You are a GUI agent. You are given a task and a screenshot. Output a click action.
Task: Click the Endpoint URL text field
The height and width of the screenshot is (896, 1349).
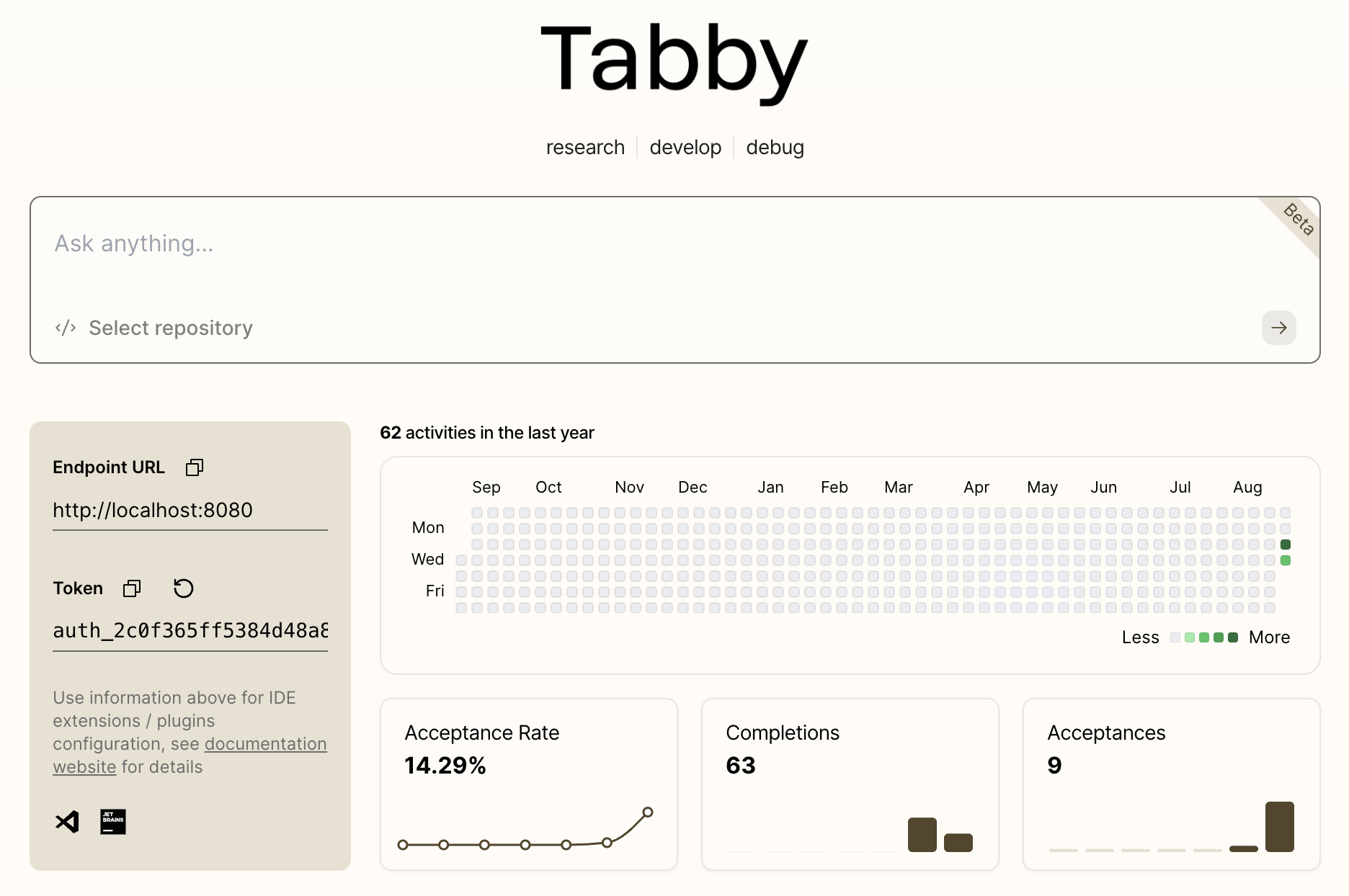pos(190,511)
